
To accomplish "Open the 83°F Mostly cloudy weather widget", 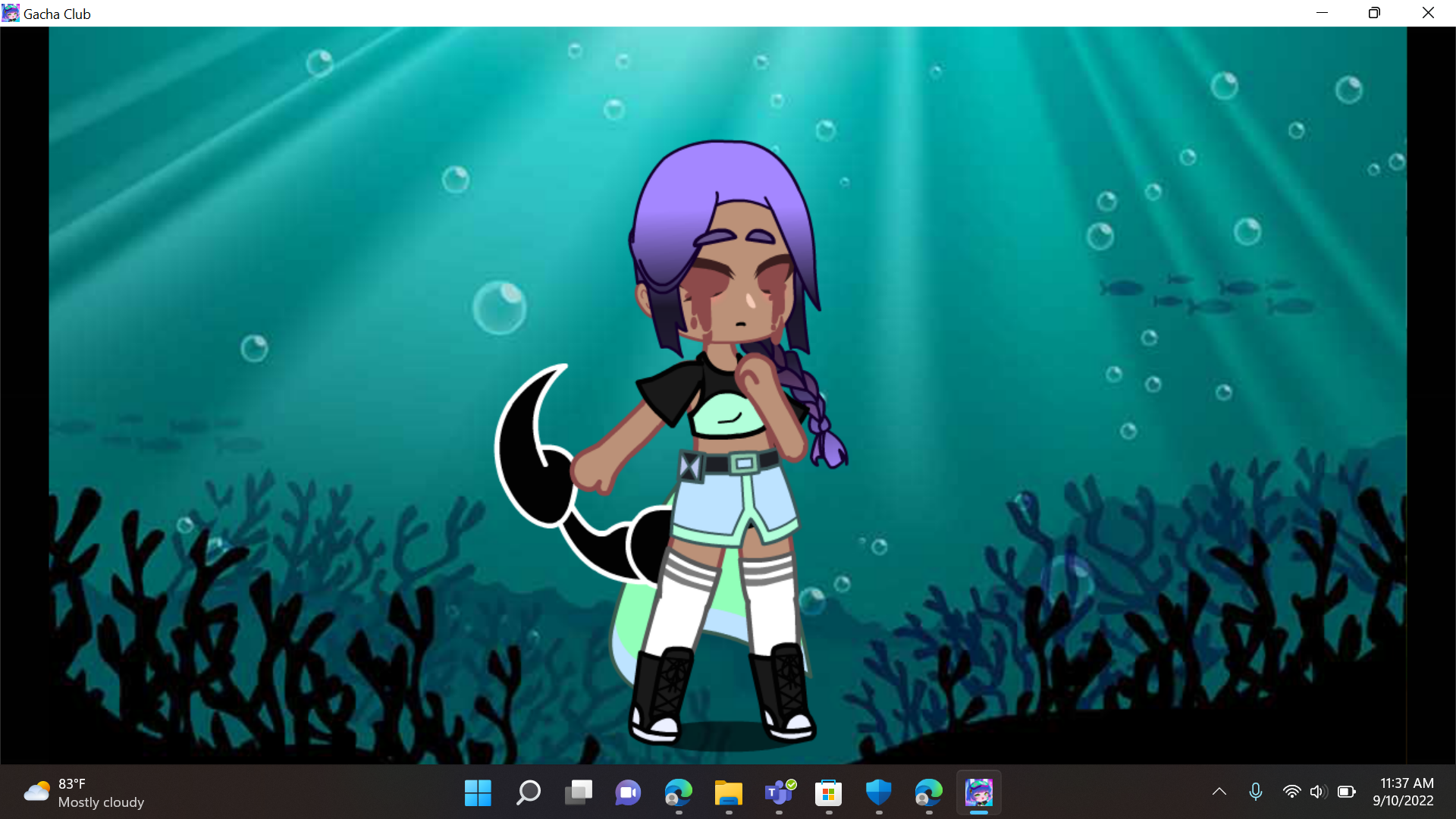I will click(x=83, y=792).
